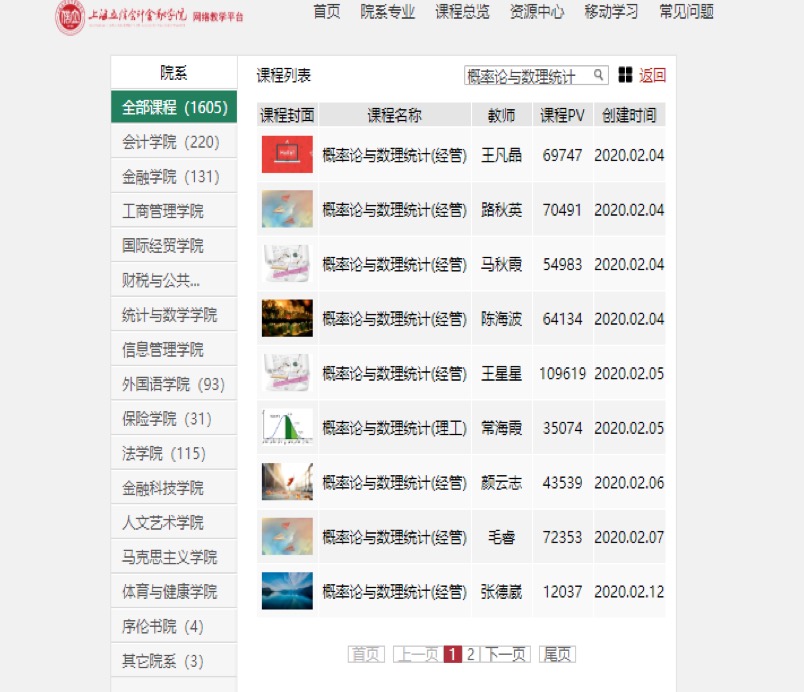The width and height of the screenshot is (804, 692).
Task: Select 全部课程 (1605) category
Action: click(174, 107)
